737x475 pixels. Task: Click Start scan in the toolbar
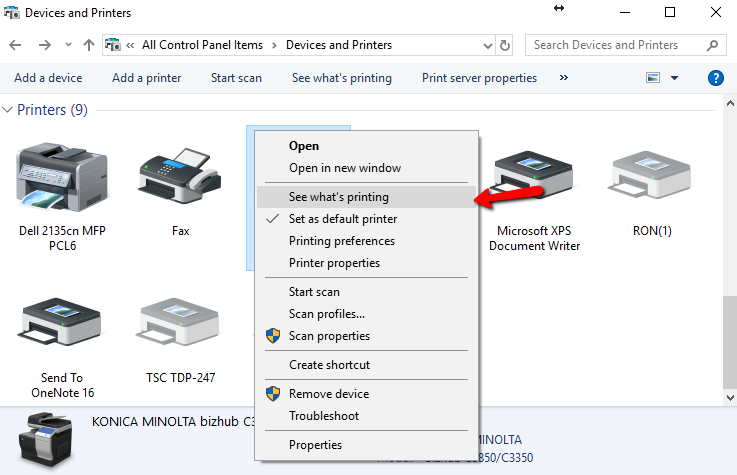[236, 78]
